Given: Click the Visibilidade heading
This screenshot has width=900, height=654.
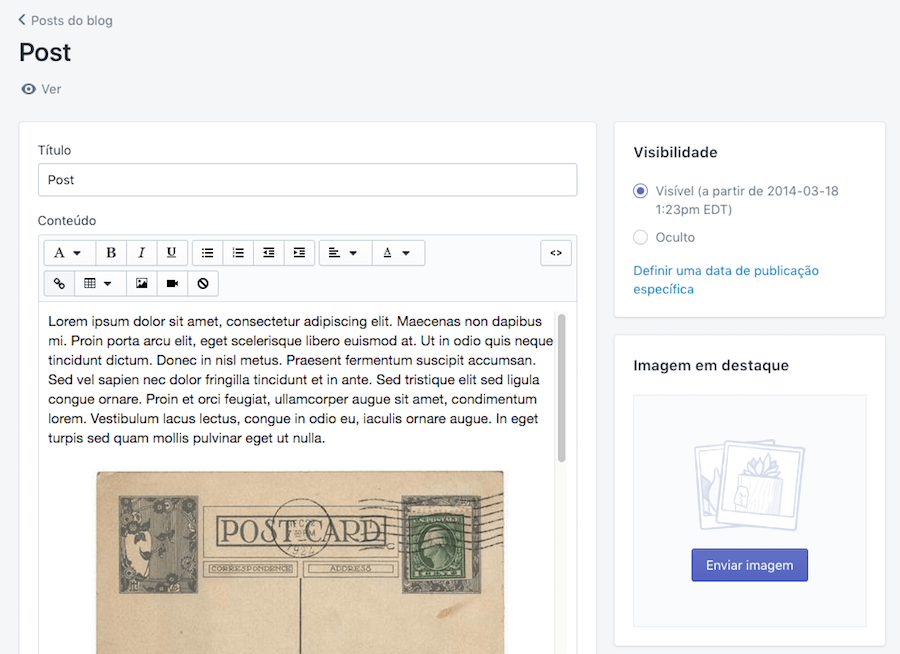Looking at the screenshot, I should pyautogui.click(x=676, y=152).
